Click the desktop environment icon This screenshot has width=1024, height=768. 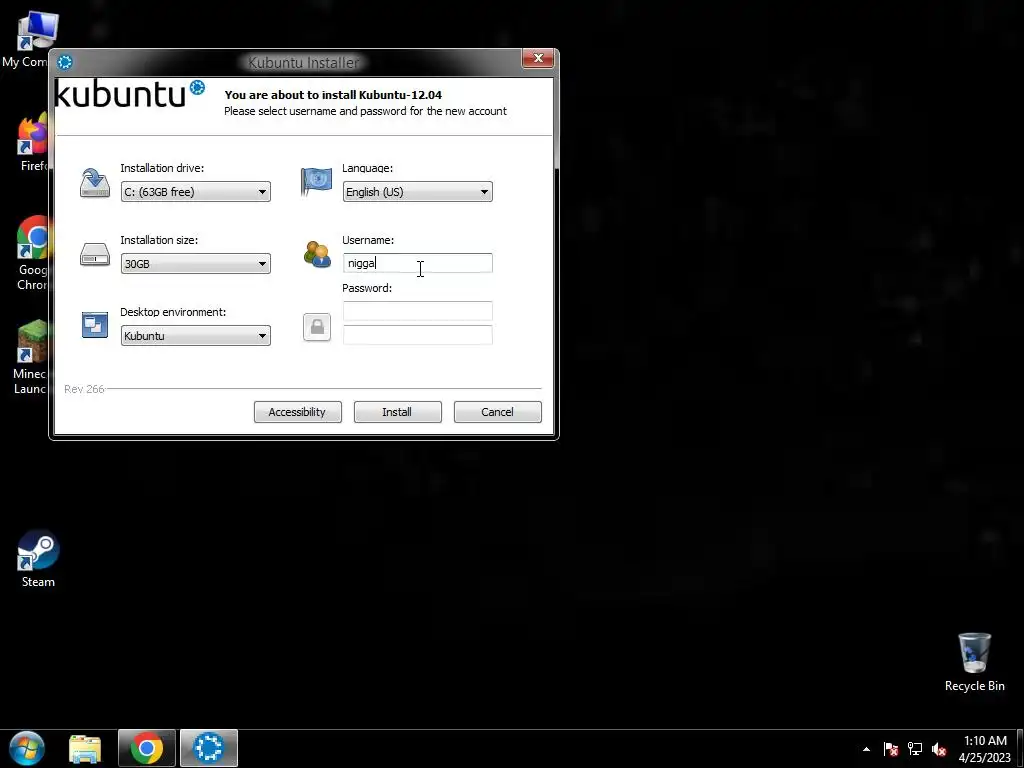pos(95,325)
